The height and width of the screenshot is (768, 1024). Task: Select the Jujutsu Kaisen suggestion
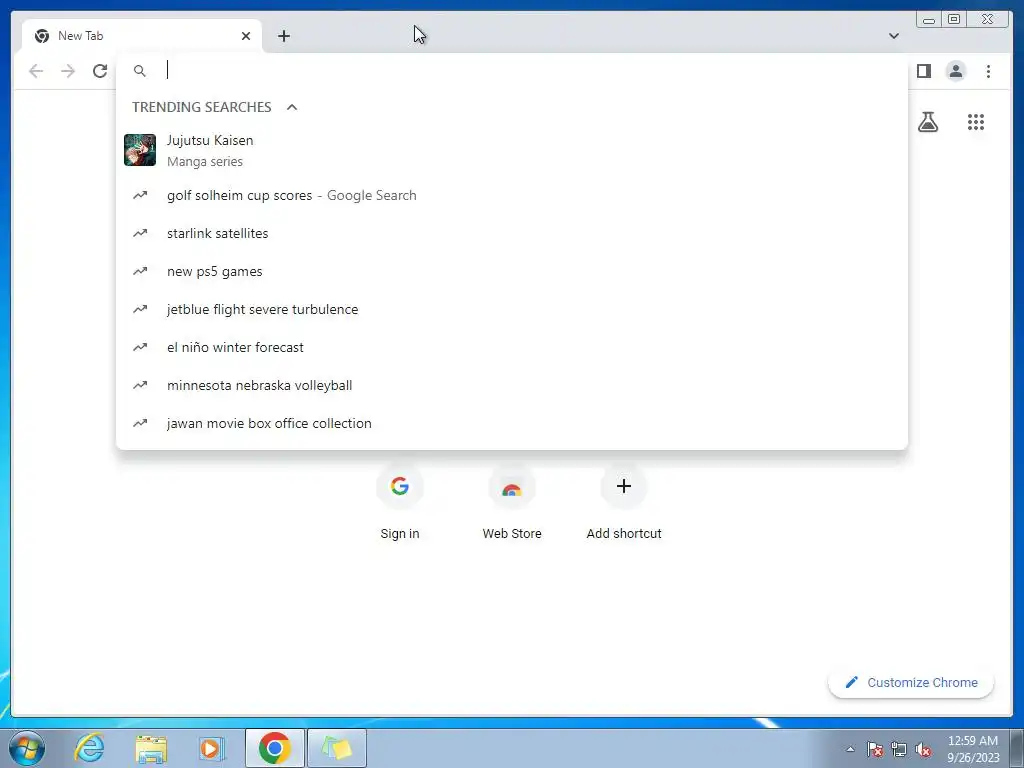click(511, 150)
